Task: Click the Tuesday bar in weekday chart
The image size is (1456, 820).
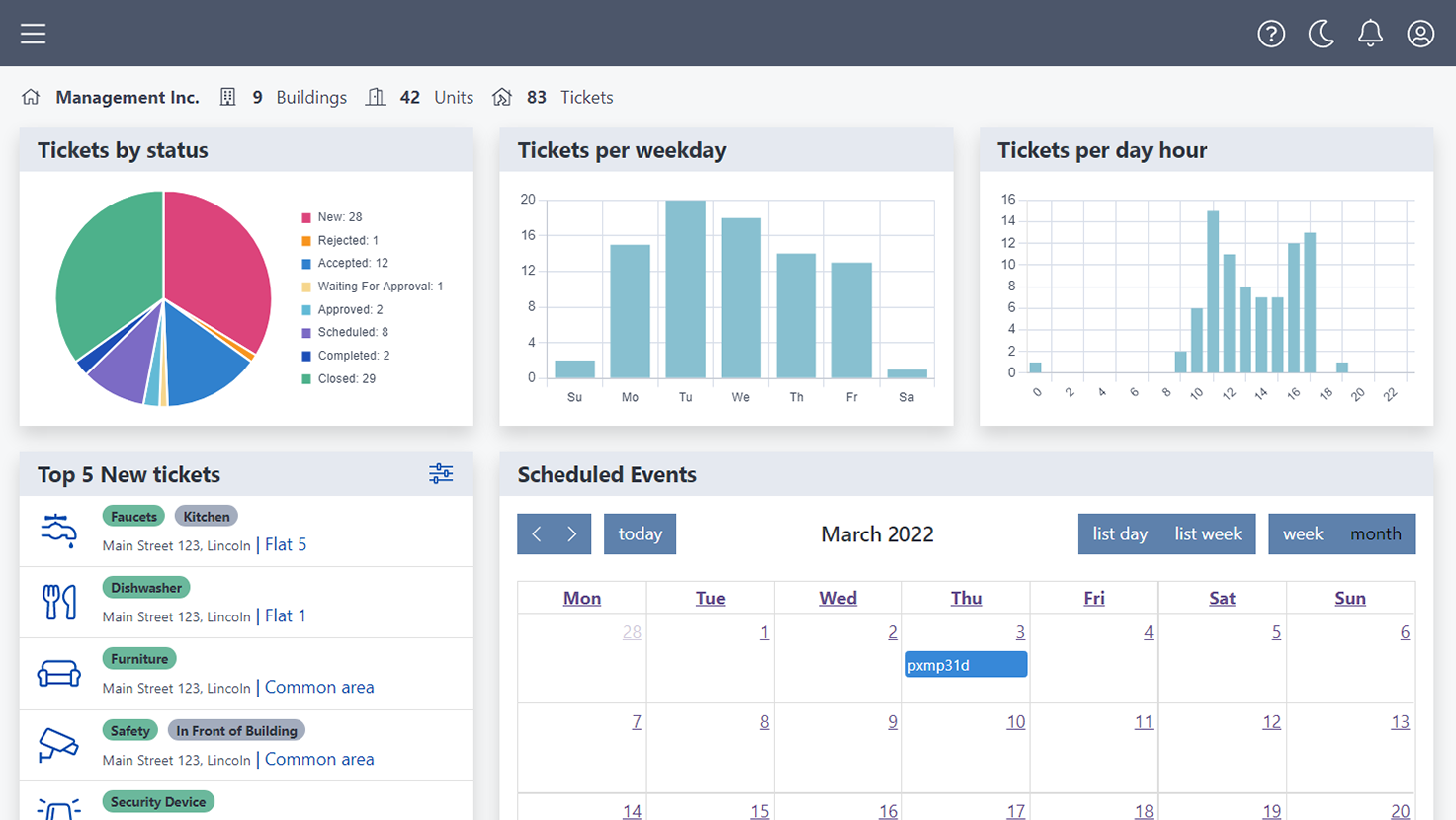Action: tap(685, 288)
